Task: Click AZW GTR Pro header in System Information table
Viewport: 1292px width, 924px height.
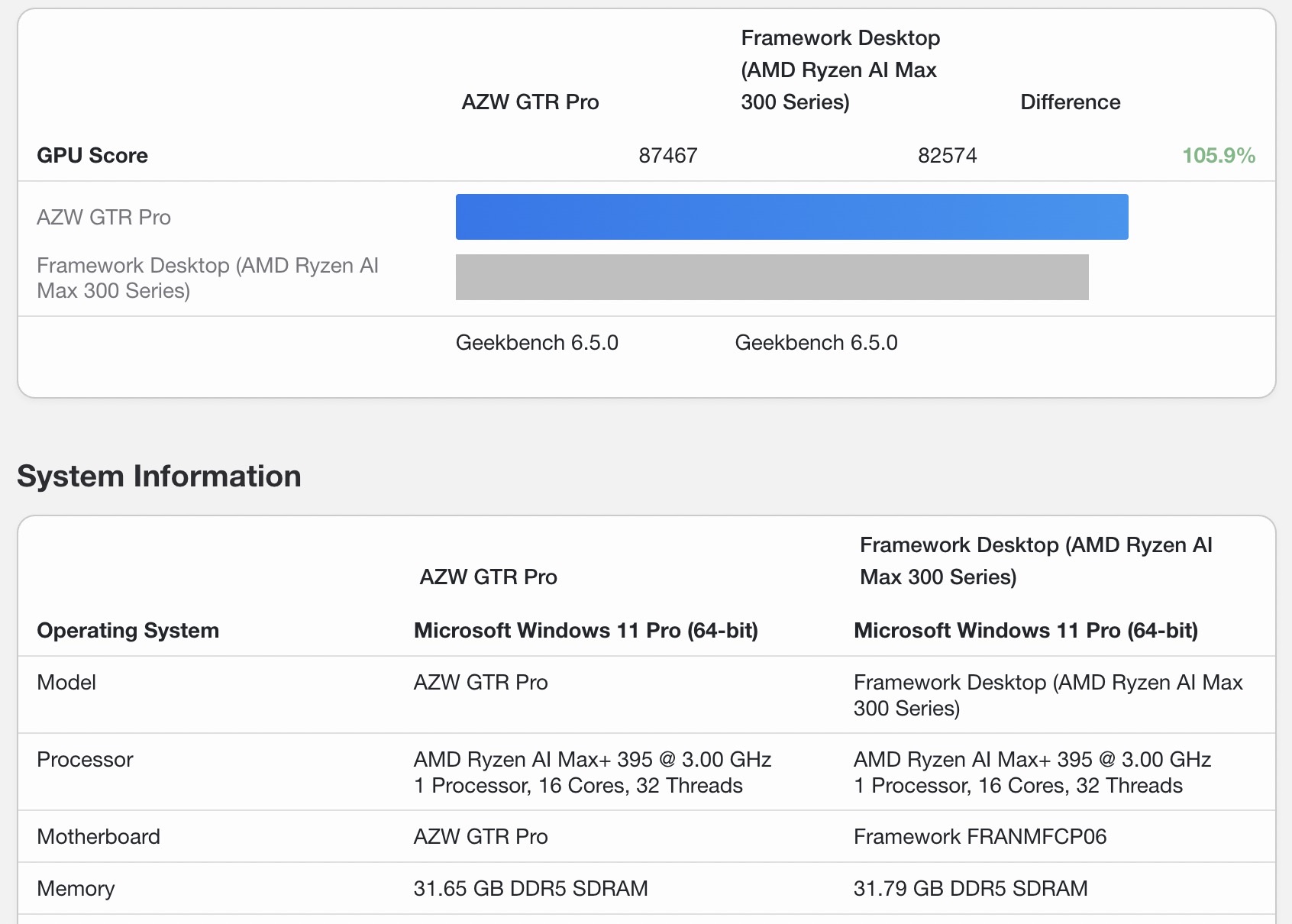Action: coord(488,577)
